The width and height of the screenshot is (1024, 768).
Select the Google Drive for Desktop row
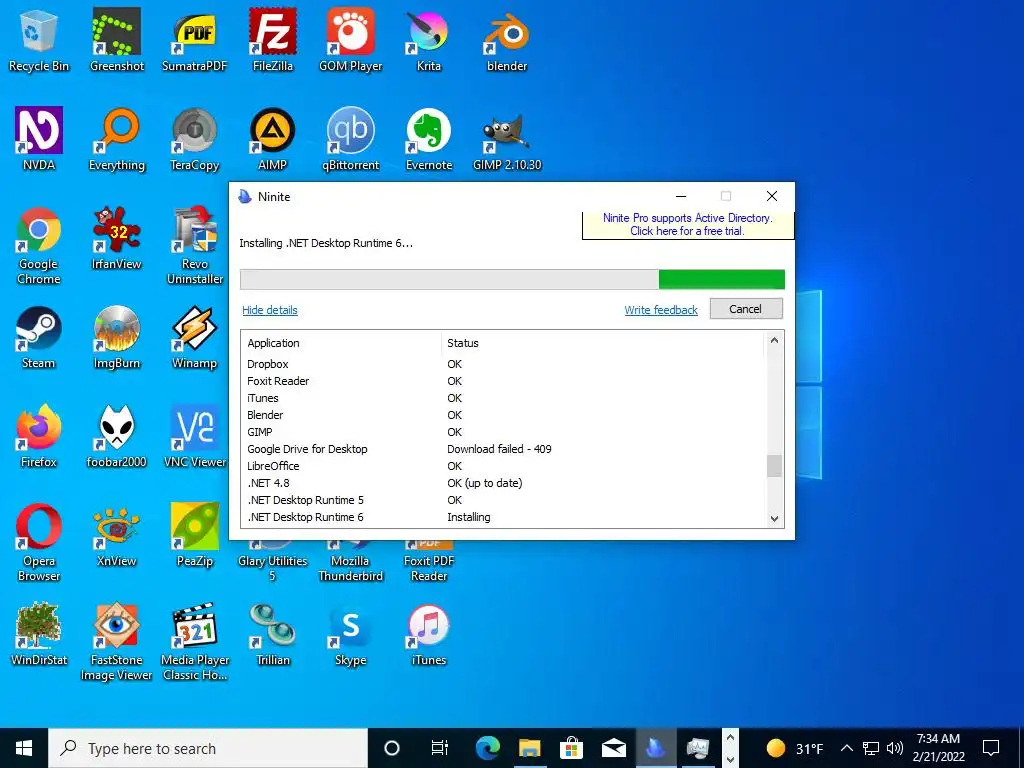point(503,449)
